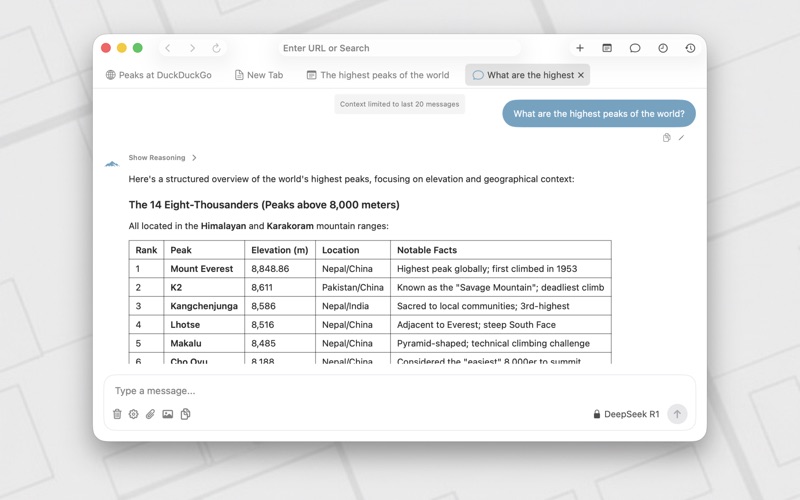Click 'The 14 Eight-Thousanders' heading

264,205
